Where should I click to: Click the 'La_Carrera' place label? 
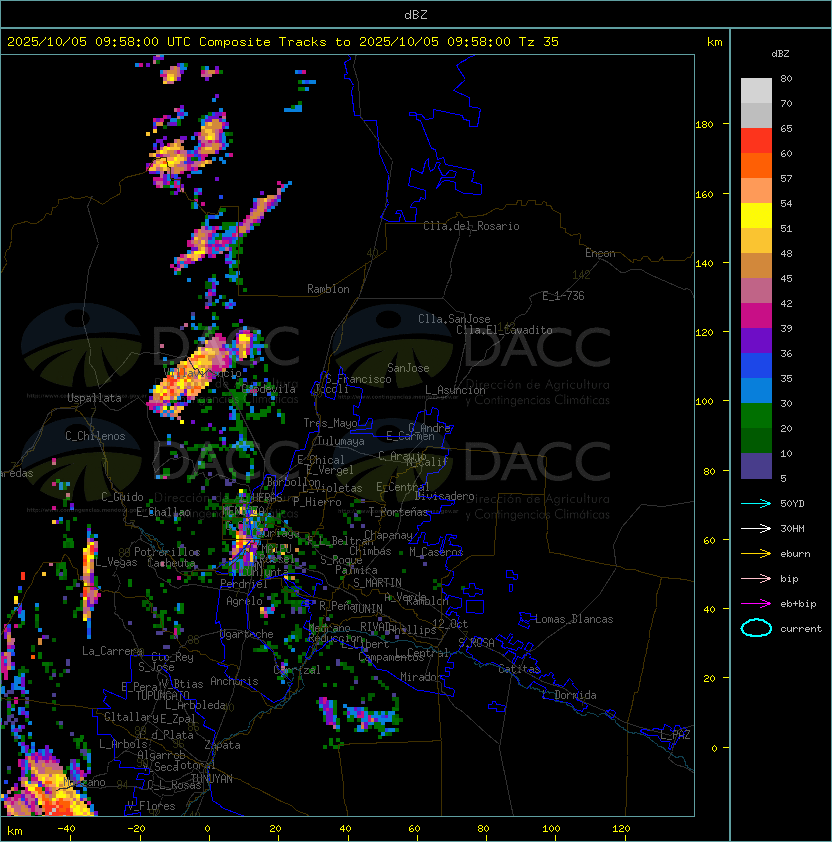[113, 651]
